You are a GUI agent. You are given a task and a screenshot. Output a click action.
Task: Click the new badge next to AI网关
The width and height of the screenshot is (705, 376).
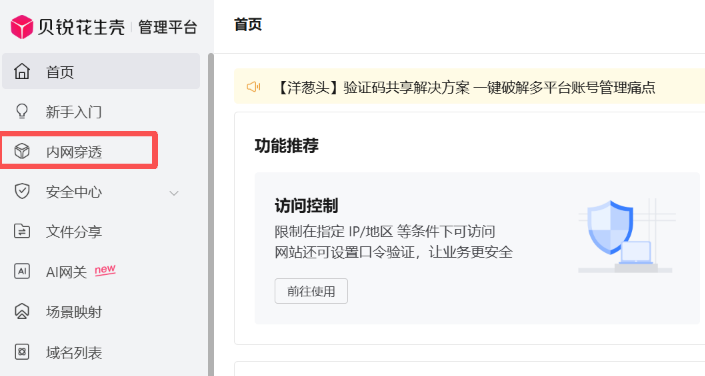105,269
